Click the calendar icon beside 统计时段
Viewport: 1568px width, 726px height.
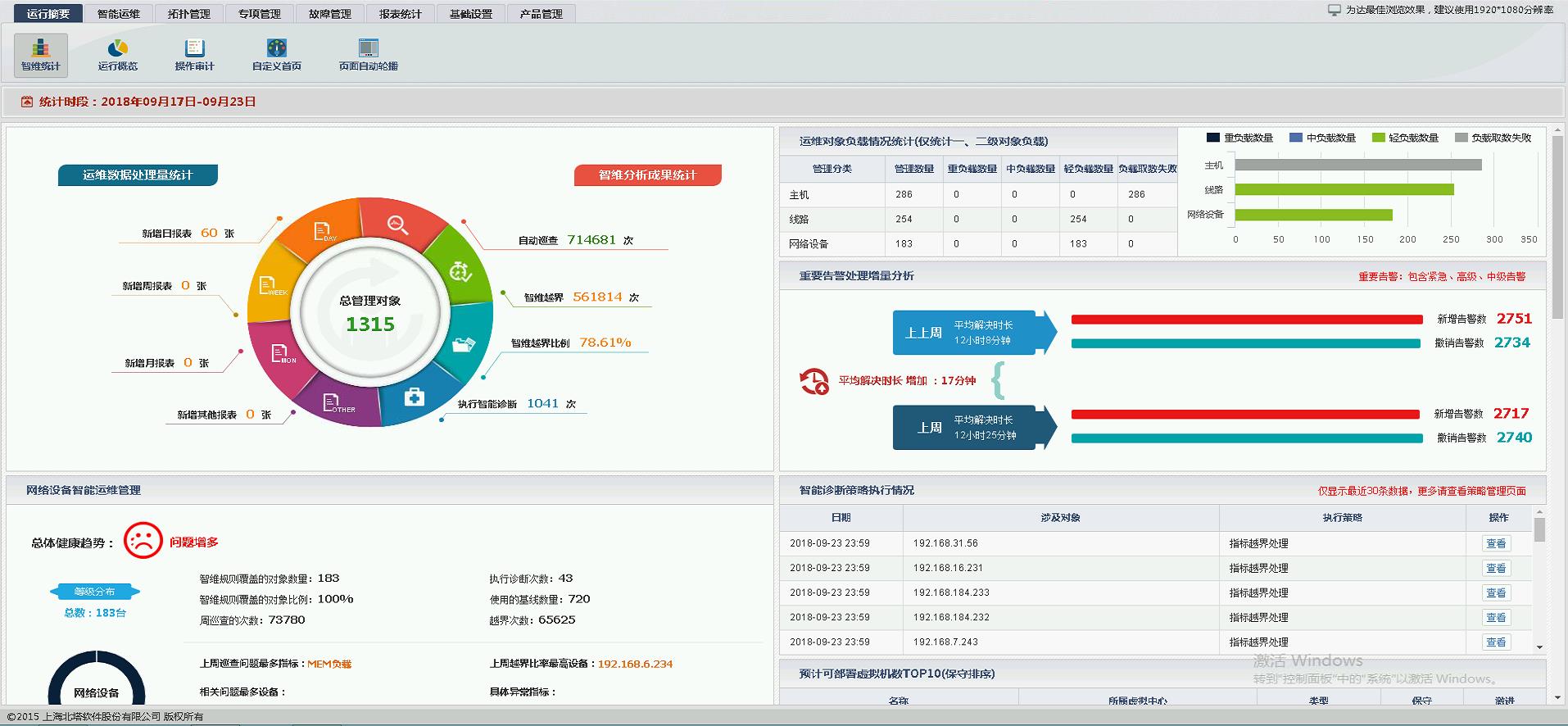pos(27,102)
